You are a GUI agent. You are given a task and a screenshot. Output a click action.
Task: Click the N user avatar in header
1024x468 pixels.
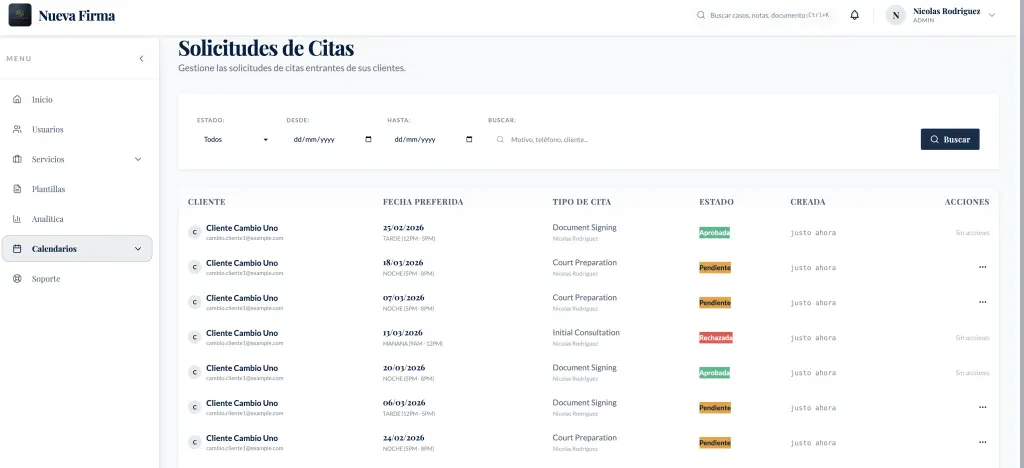click(895, 15)
